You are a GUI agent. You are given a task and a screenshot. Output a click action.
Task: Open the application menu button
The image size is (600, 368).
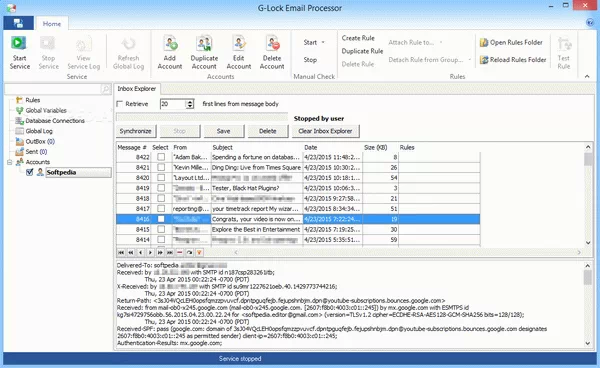pos(18,23)
